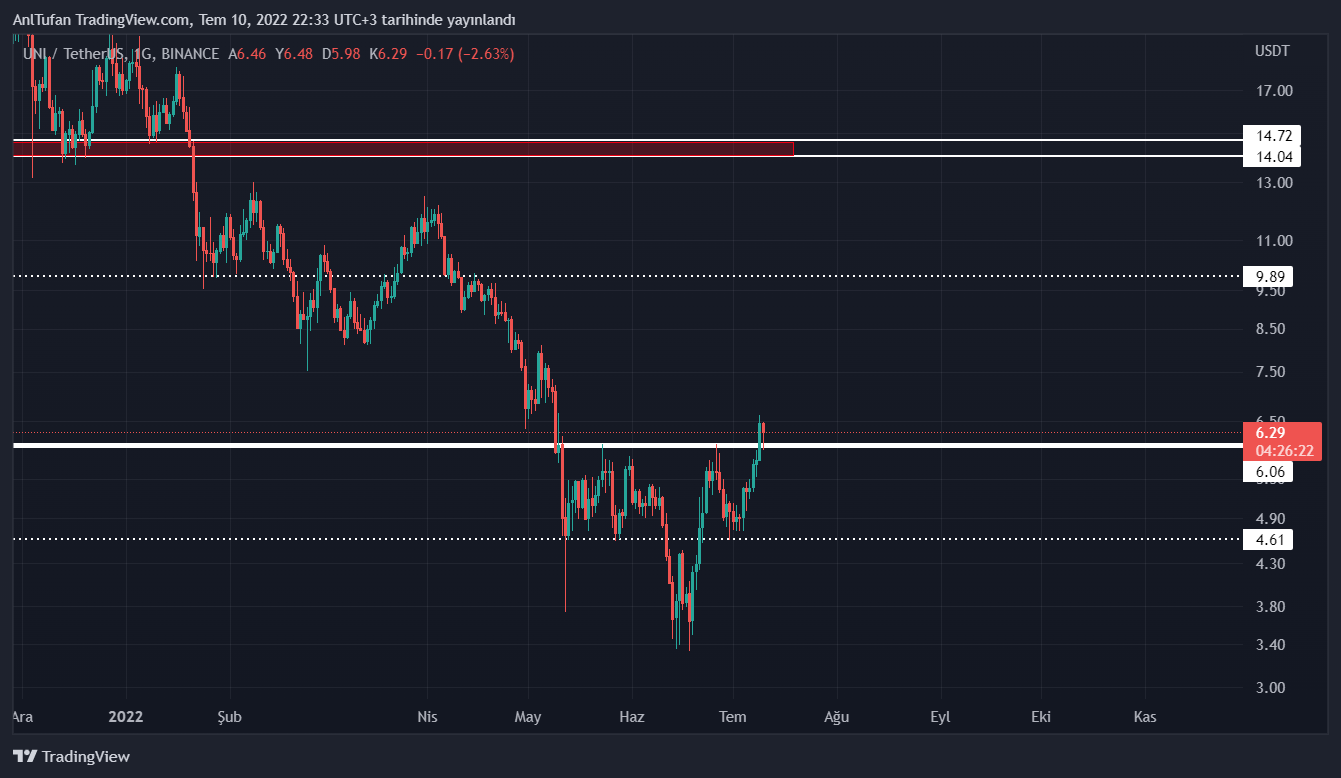Click the USDT currency label
The image size is (1341, 778).
click(x=1272, y=51)
